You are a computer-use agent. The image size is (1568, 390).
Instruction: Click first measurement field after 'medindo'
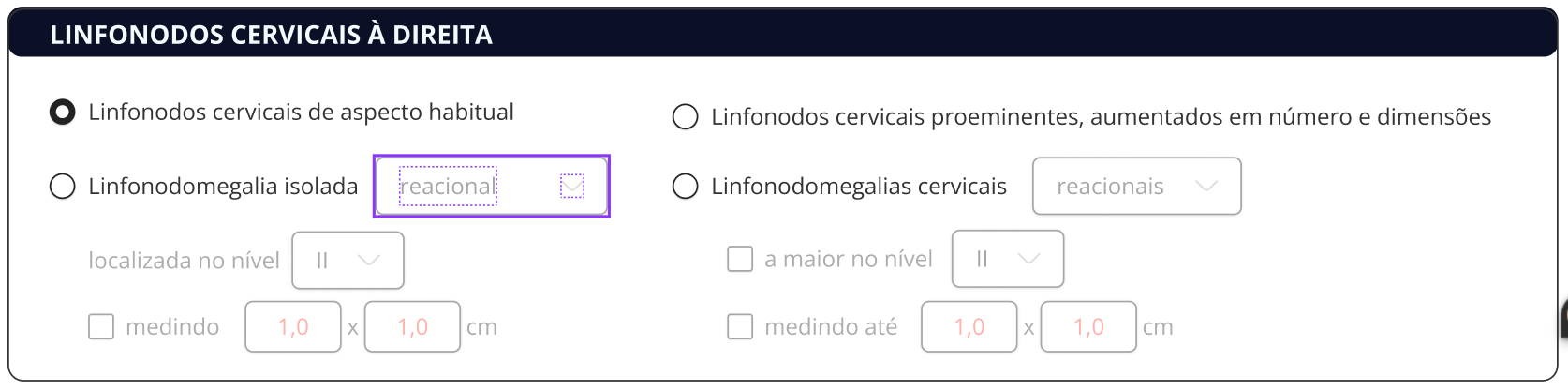pyautogui.click(x=293, y=326)
